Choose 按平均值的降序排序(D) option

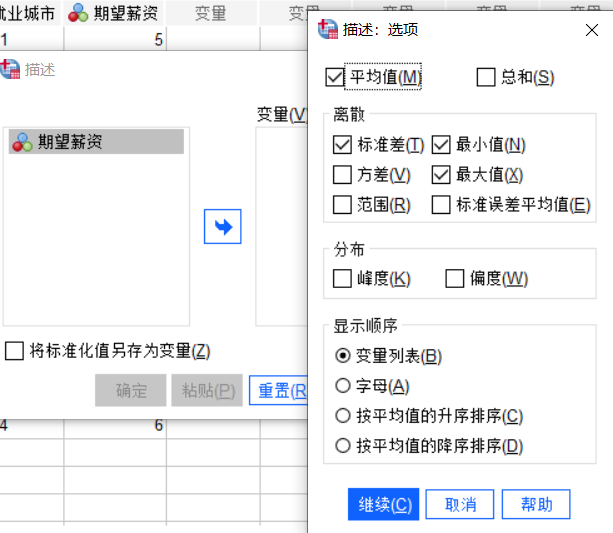(343, 445)
